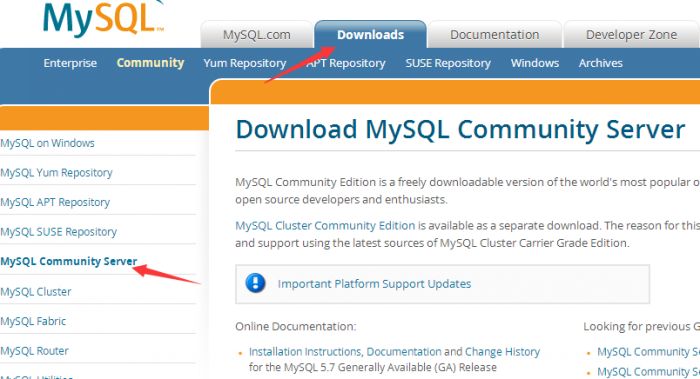Go to Enterprise in the blue navigation bar

tap(70, 63)
